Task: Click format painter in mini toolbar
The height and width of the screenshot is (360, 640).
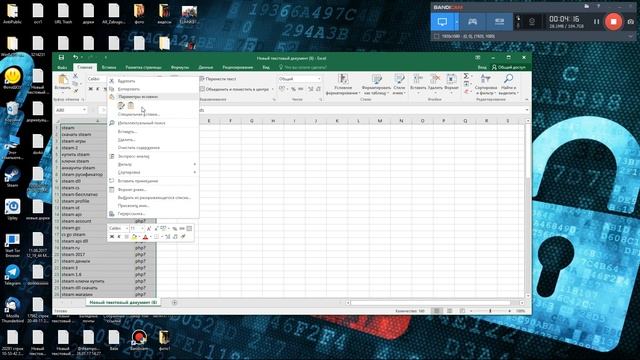Action: coord(183,237)
